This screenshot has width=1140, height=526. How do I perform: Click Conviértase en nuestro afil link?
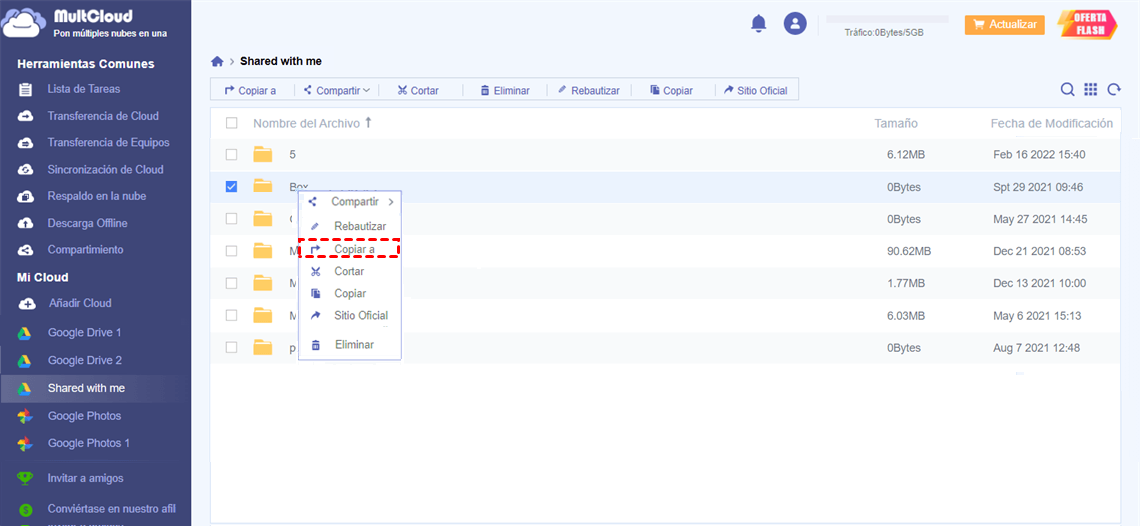point(111,509)
